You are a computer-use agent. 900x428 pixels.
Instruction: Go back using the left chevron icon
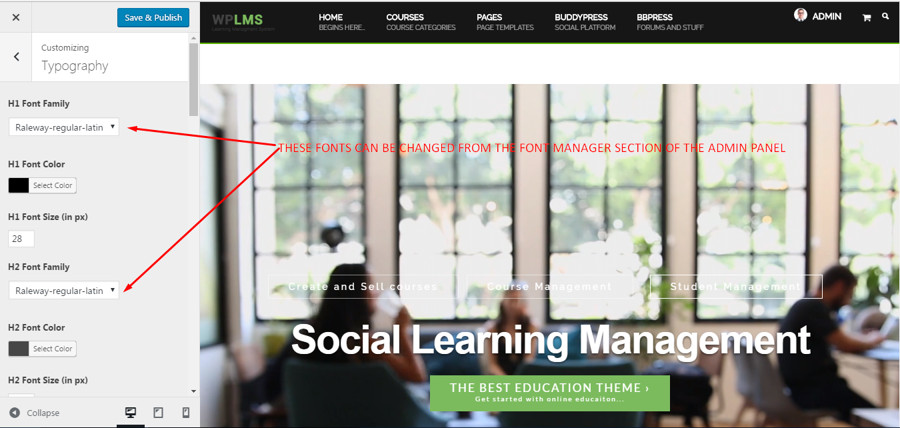[x=16, y=56]
